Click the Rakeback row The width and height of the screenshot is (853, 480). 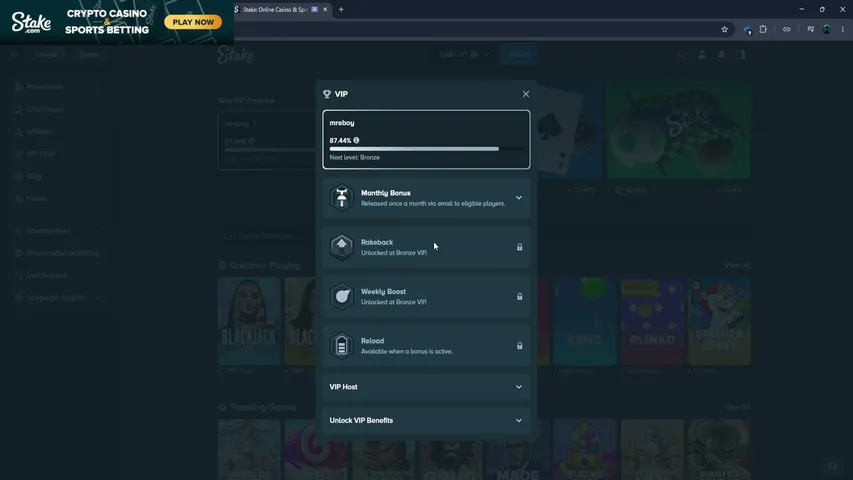(426, 247)
